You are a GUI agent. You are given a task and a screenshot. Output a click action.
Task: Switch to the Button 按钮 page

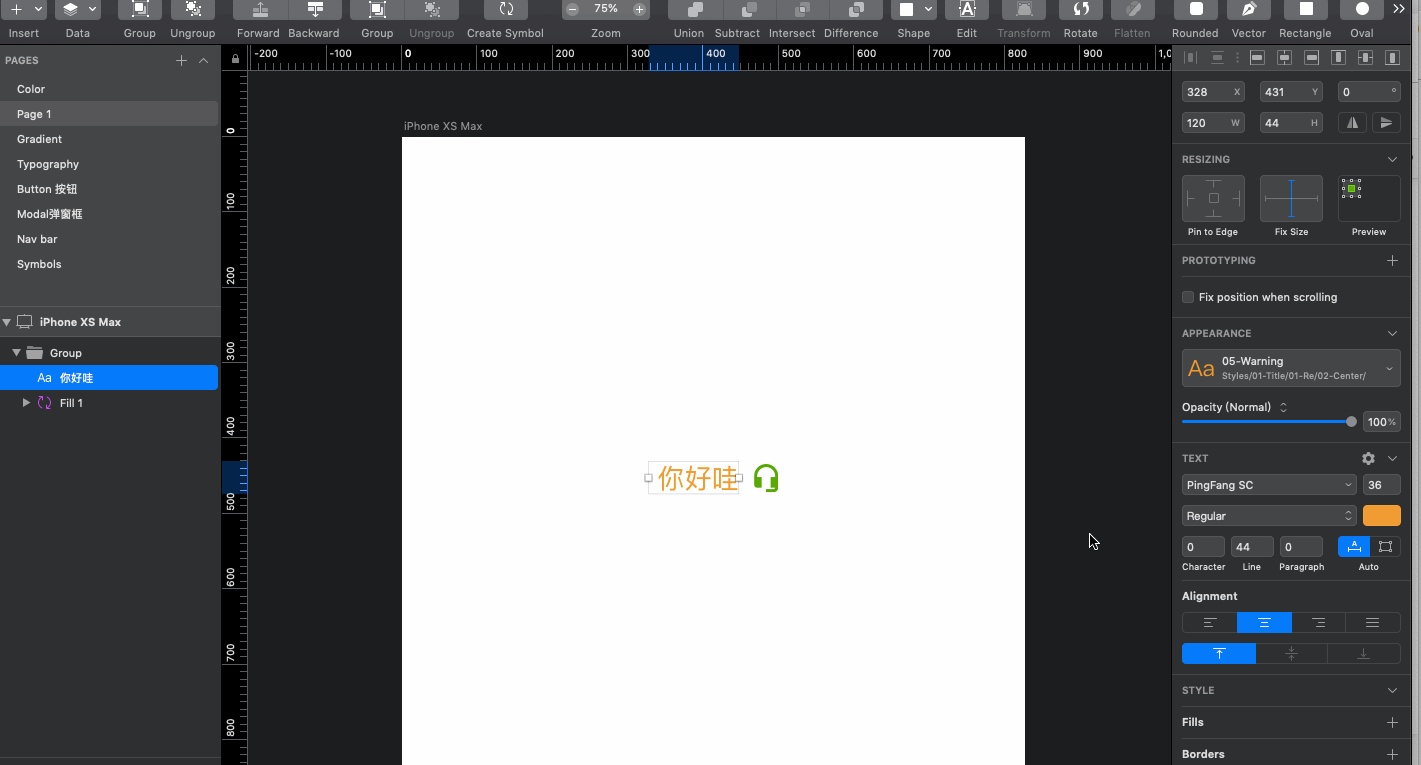[x=47, y=189]
